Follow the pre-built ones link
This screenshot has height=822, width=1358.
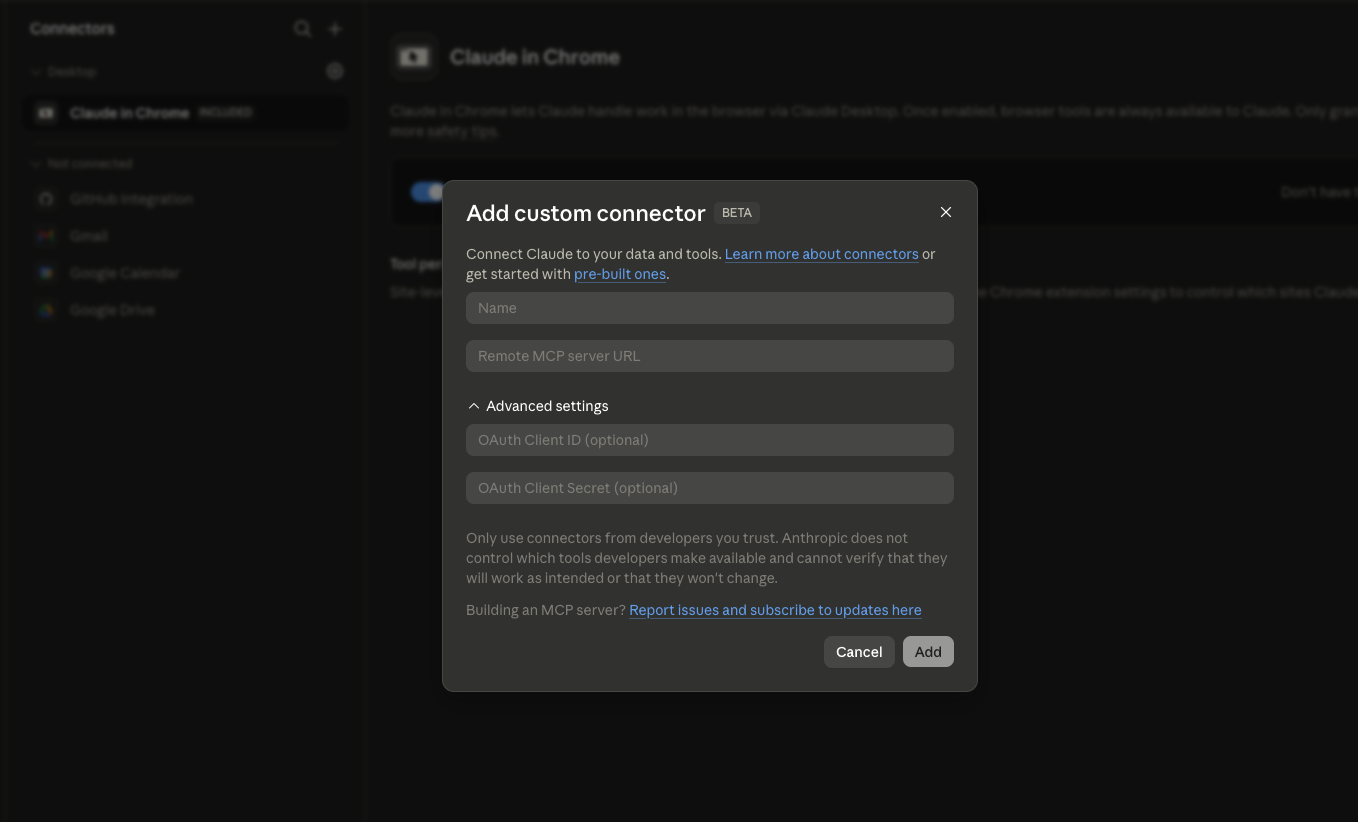click(x=620, y=274)
